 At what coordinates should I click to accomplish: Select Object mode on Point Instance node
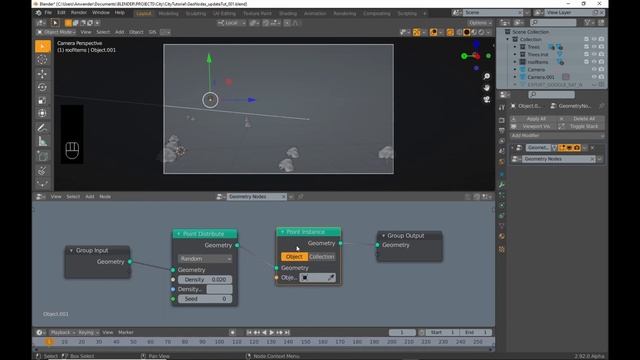pos(294,257)
